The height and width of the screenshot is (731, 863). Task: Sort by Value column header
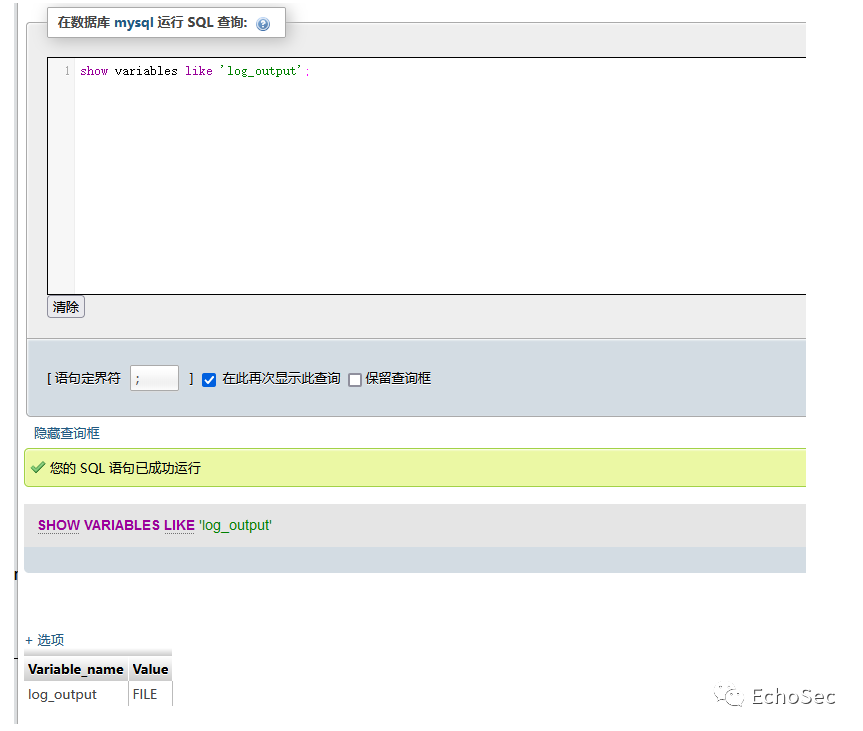(x=150, y=669)
